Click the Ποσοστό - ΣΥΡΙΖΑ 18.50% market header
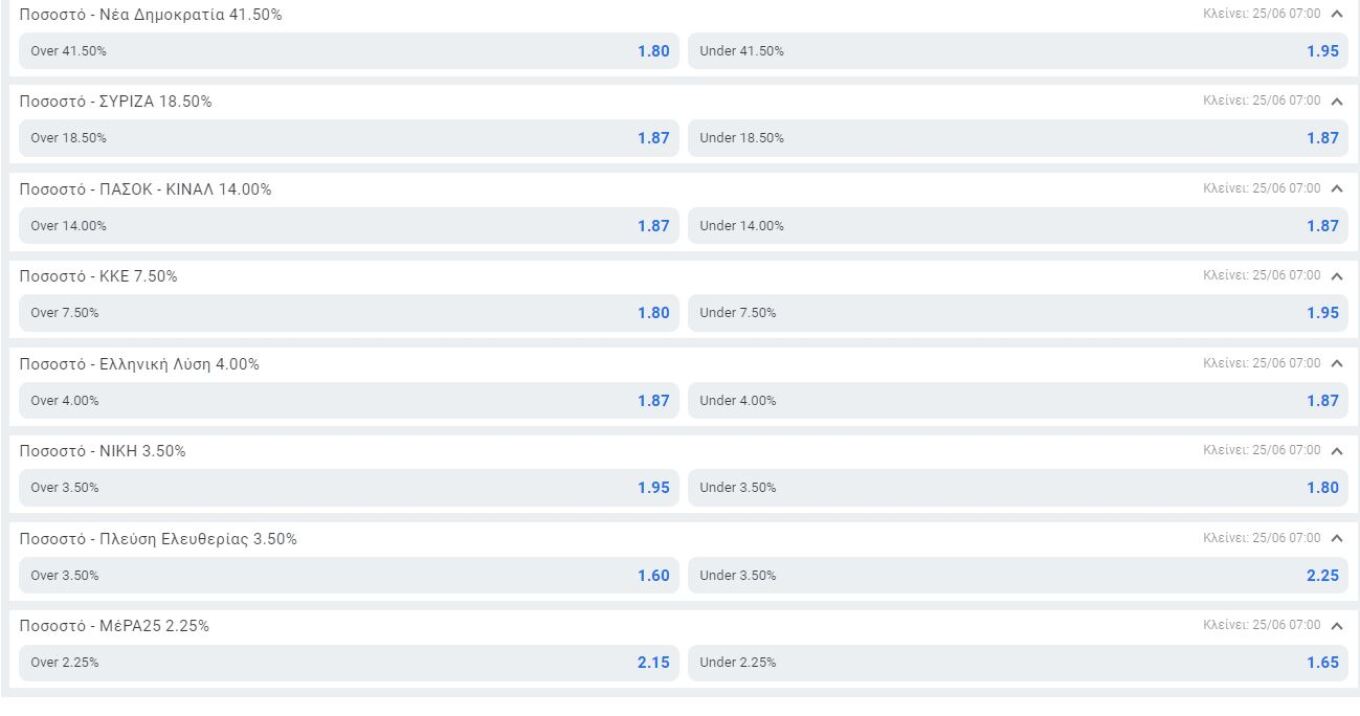Image resolution: width=1360 pixels, height=716 pixels. click(x=115, y=102)
